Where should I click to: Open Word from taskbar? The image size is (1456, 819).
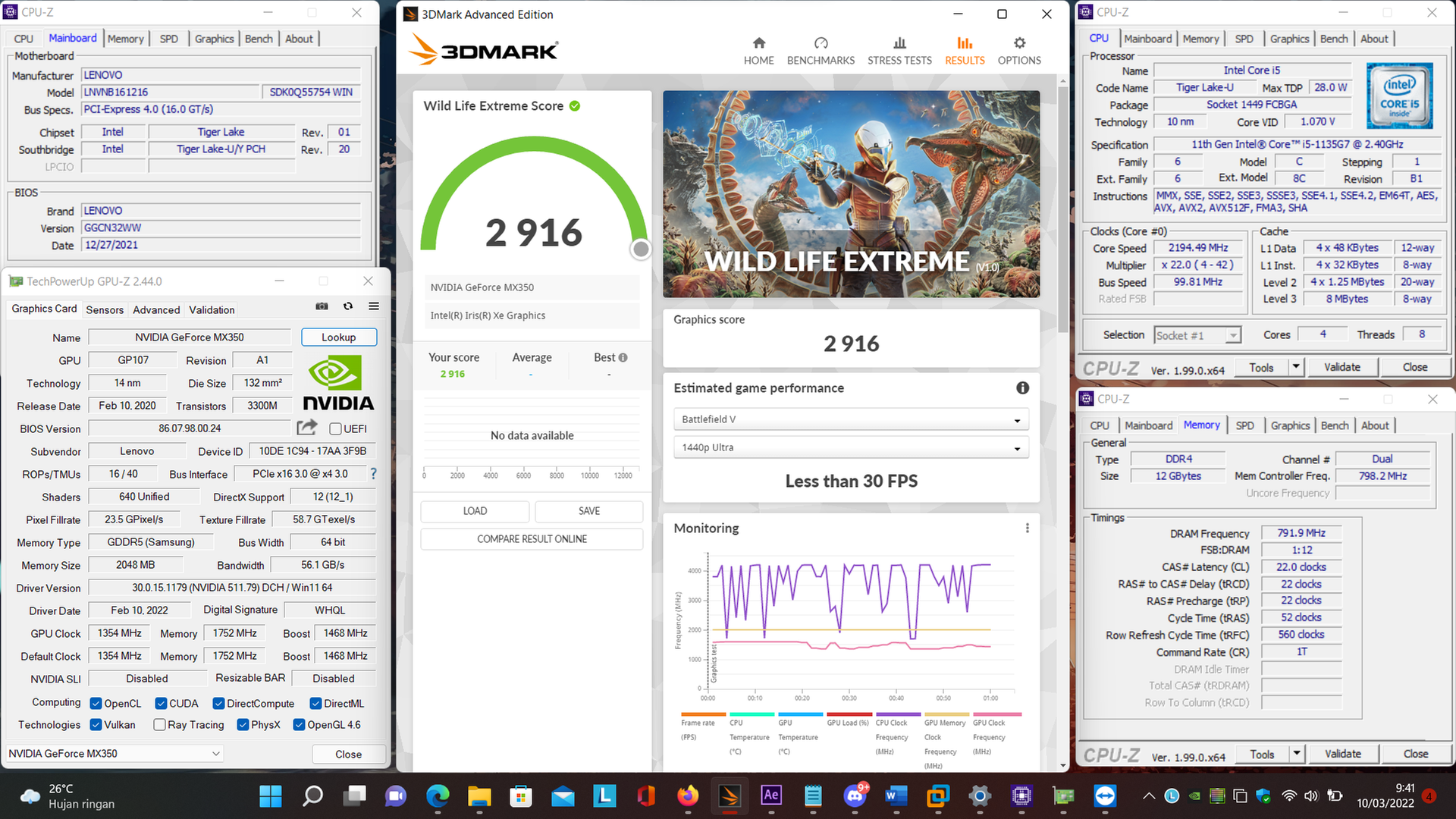click(x=896, y=795)
